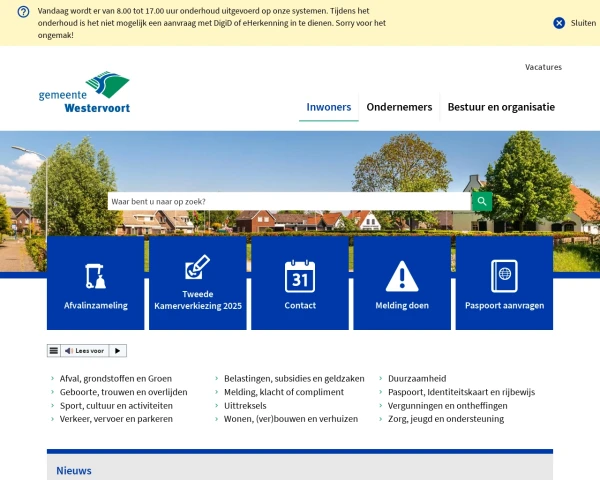Select the Inwoners tab
The image size is (600, 480).
pyautogui.click(x=329, y=107)
